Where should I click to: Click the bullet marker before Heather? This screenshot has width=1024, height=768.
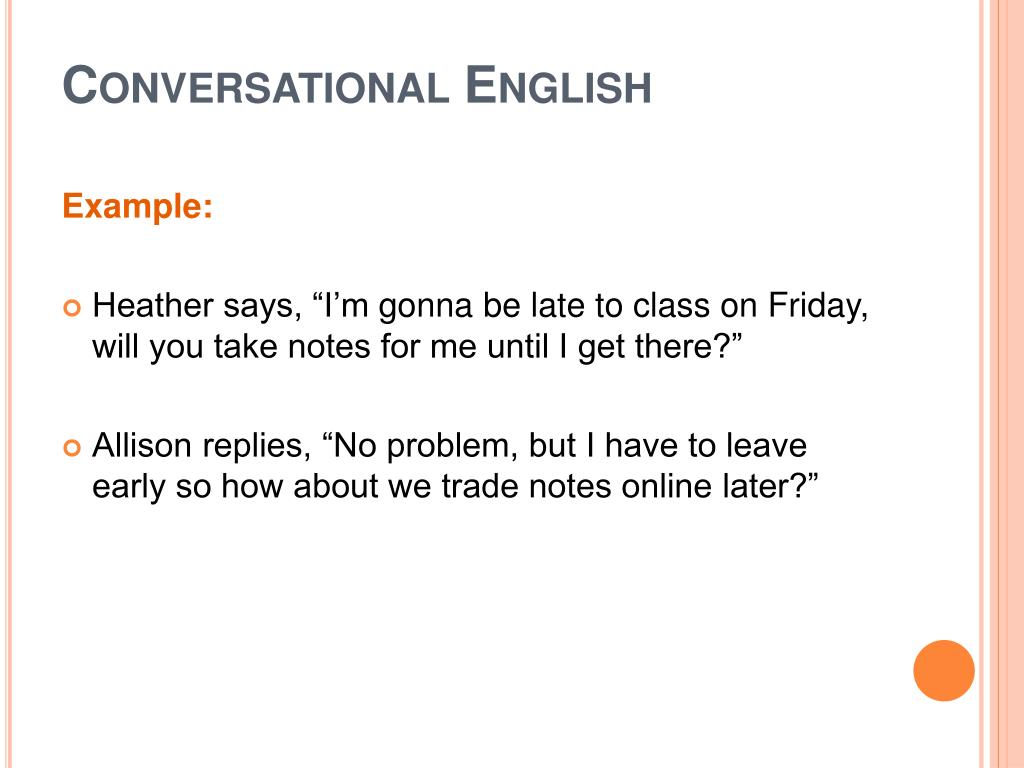(72, 308)
